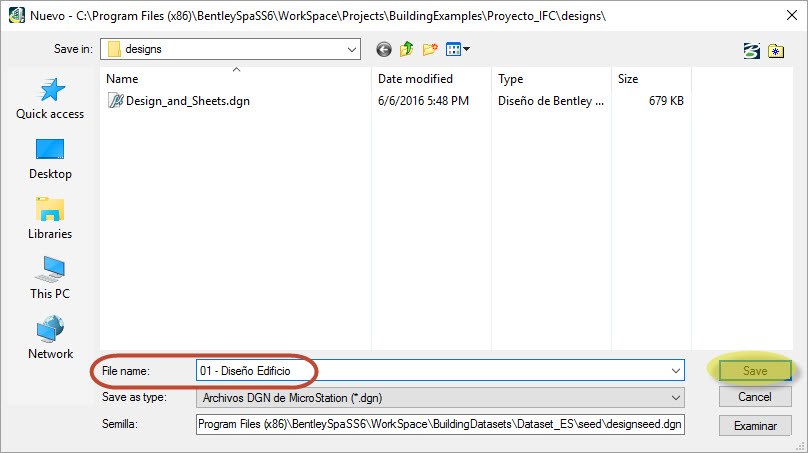808x453 pixels.
Task: Open the This PC location
Action: point(50,278)
